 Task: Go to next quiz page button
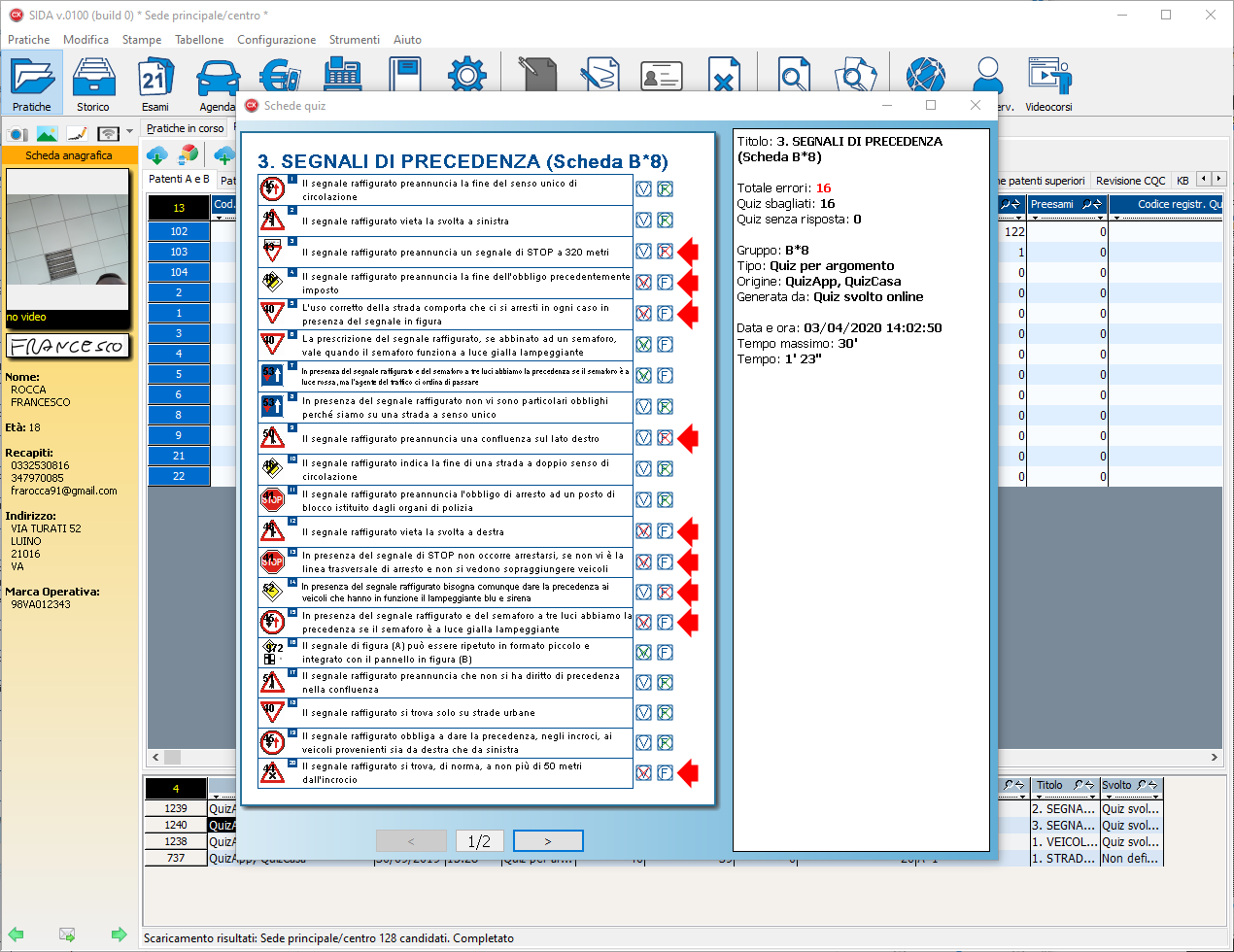[548, 841]
